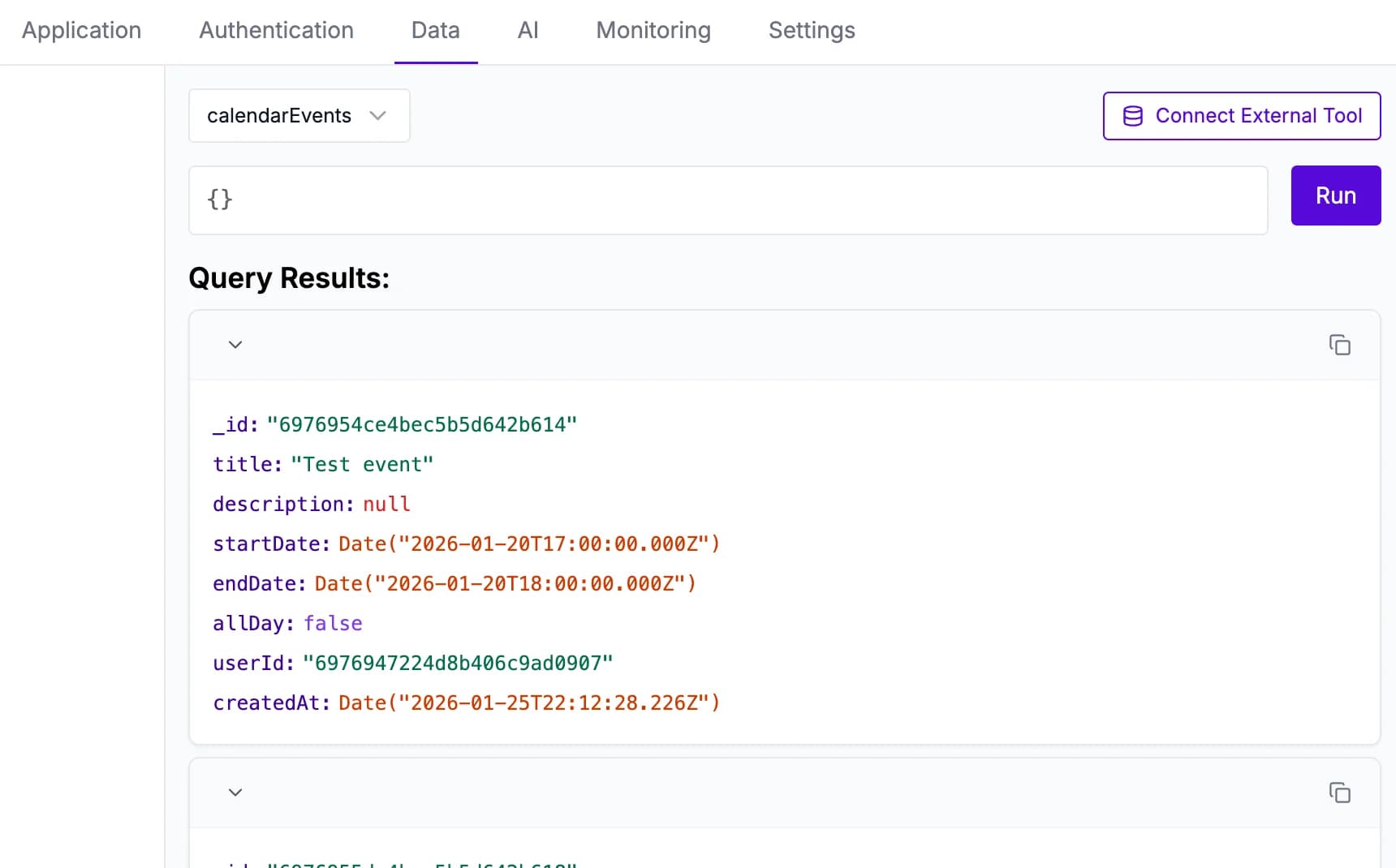This screenshot has width=1396, height=868.
Task: Select the _id value of the first document
Action: [x=422, y=423]
